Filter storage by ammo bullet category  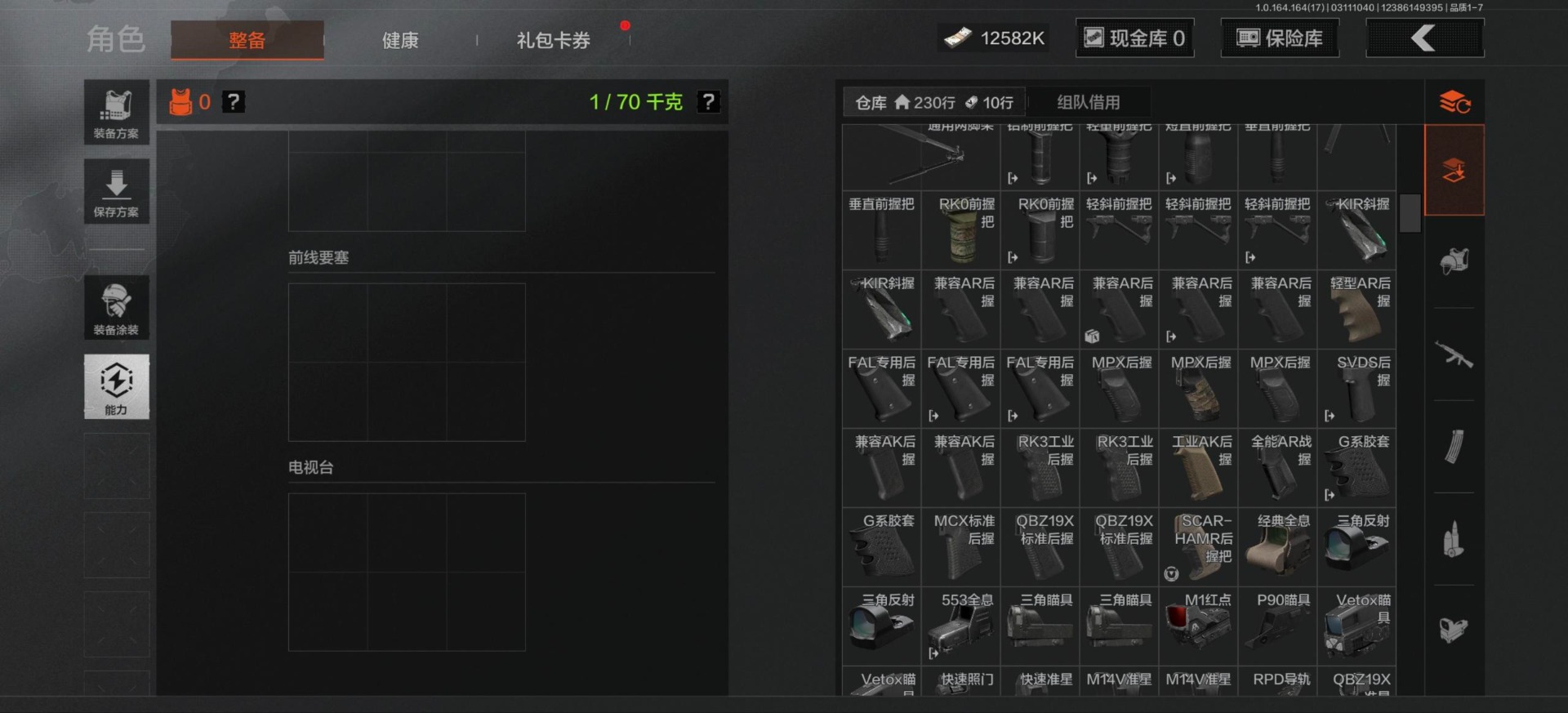click(1454, 539)
